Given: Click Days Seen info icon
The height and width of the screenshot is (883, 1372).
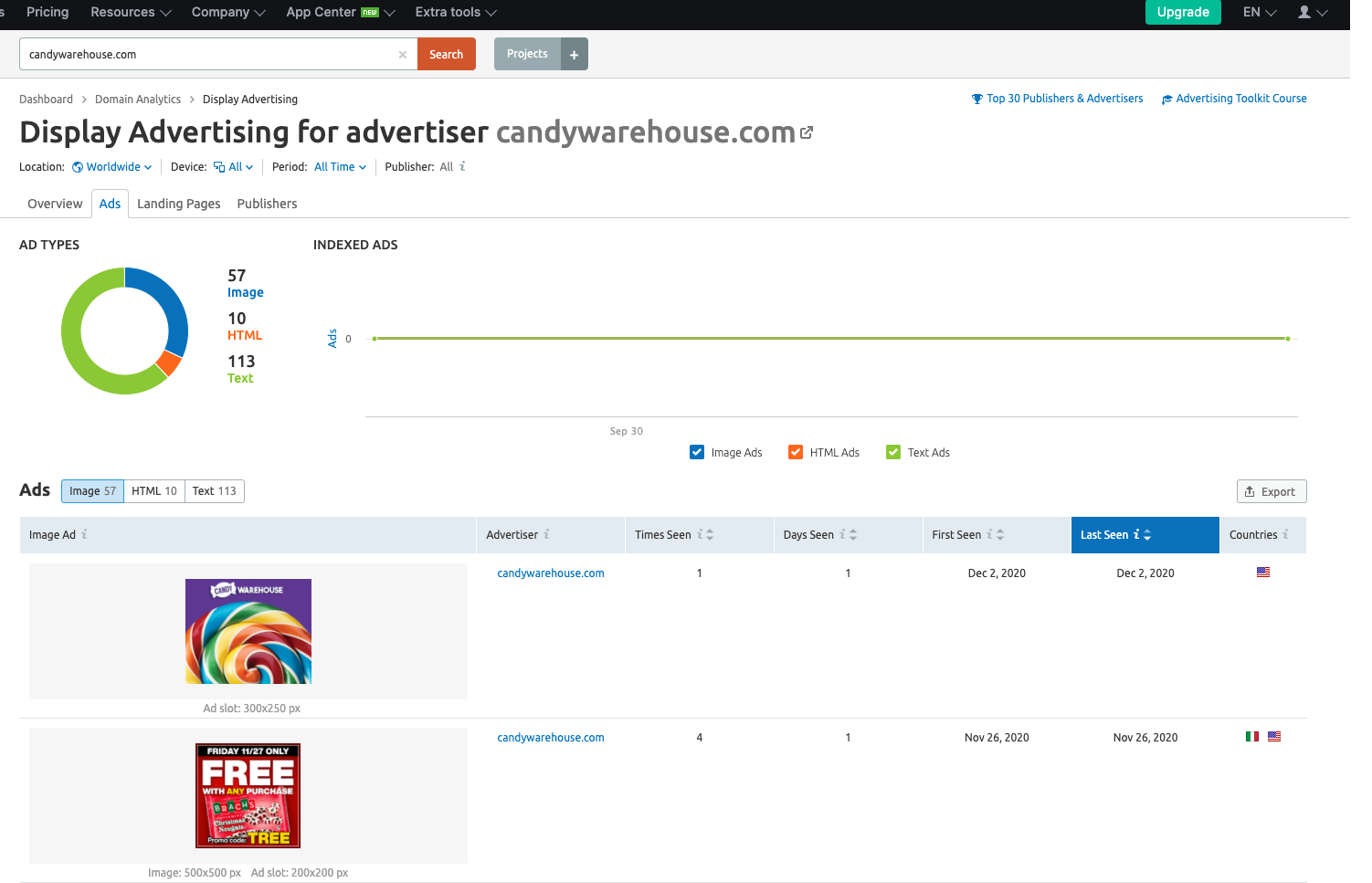Looking at the screenshot, I should pos(843,534).
